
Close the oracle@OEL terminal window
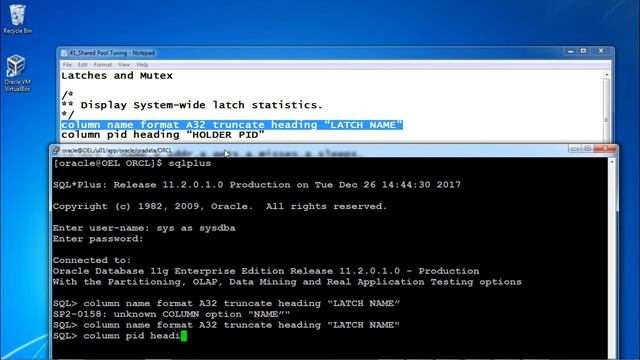[605, 149]
